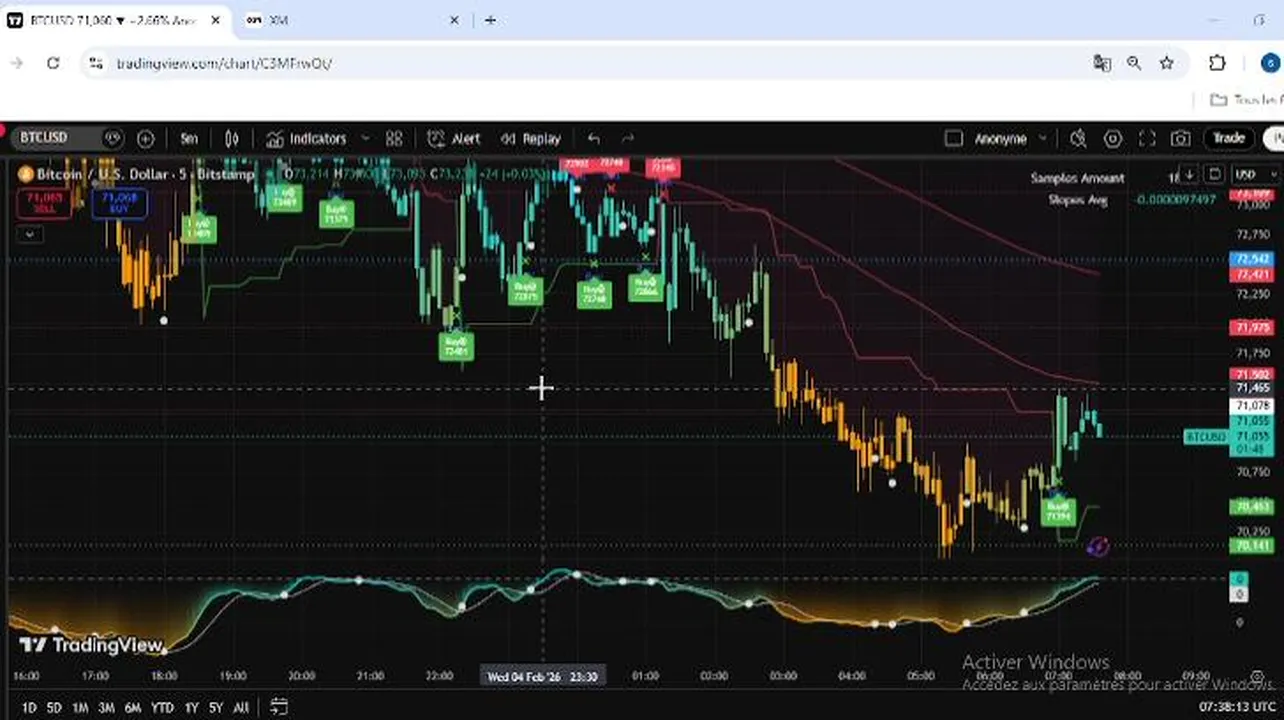Screen dimensions: 1284x720
Task: Click the TradingView logo on the chart
Action: (91, 645)
